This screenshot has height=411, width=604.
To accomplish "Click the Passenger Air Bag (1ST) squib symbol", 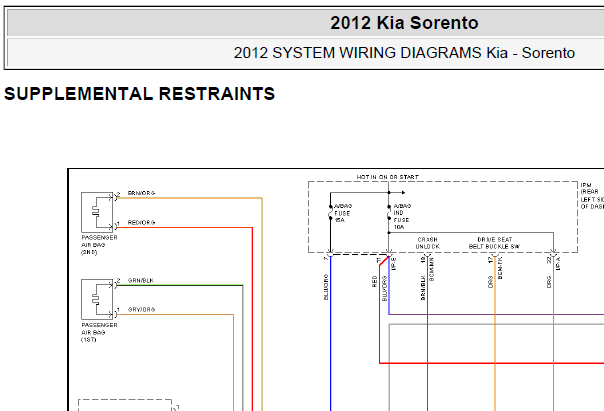I will pos(97,299).
